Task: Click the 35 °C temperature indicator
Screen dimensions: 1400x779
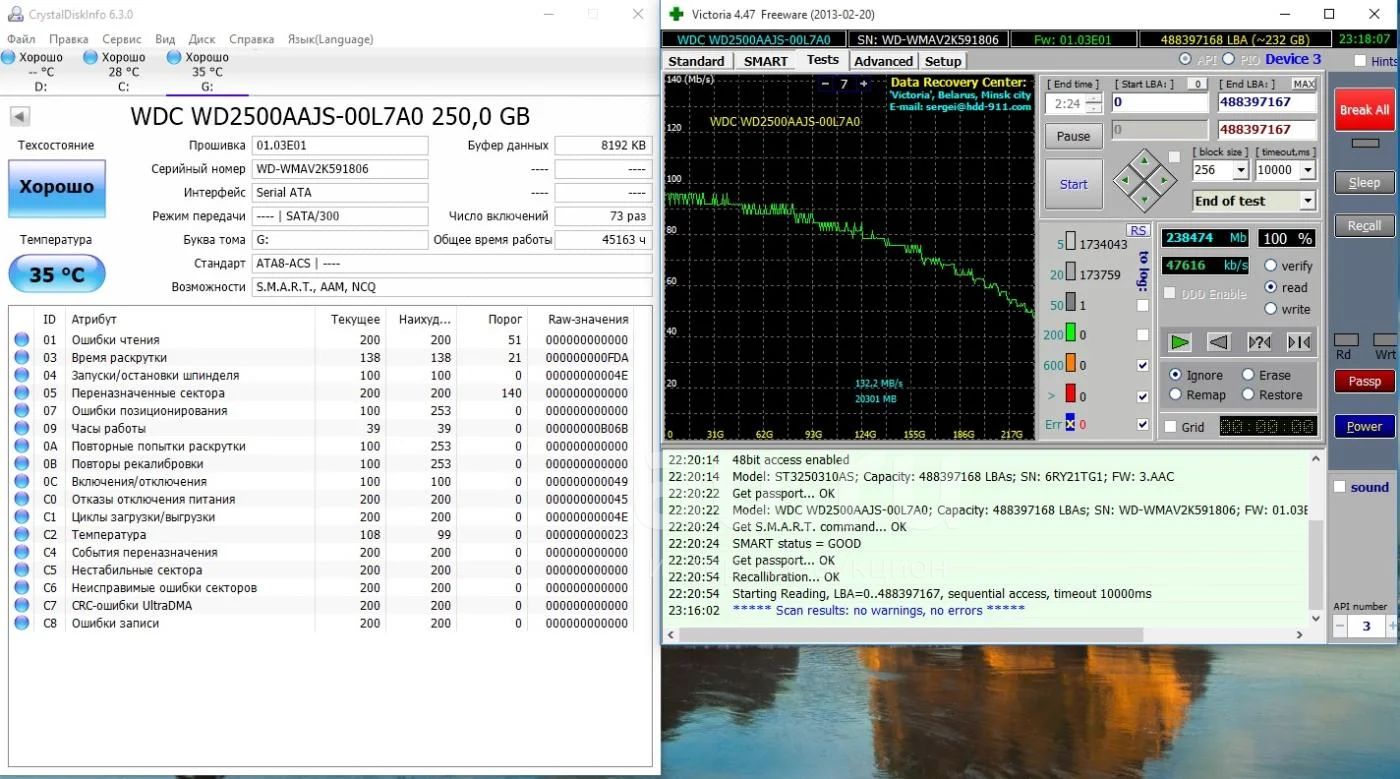Action: tap(57, 274)
